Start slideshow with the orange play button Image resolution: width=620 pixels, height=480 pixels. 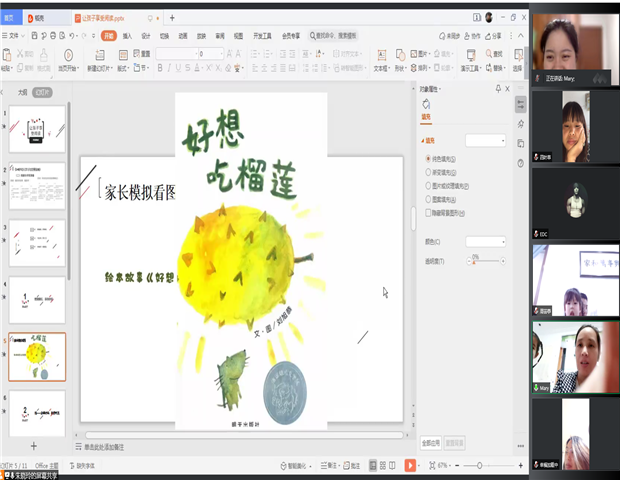click(x=410, y=466)
